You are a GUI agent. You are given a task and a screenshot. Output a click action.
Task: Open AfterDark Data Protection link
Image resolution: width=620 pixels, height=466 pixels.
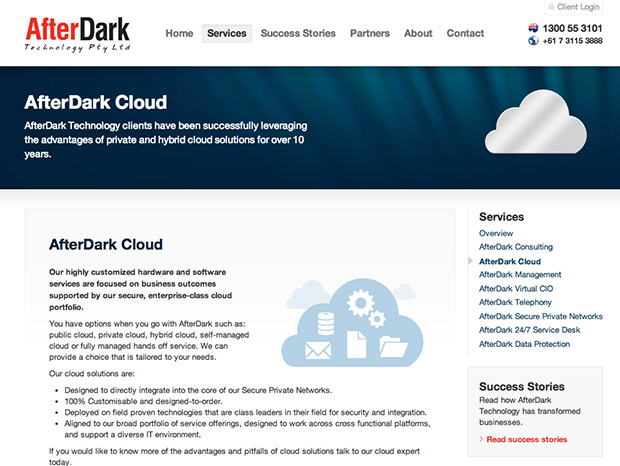point(524,344)
